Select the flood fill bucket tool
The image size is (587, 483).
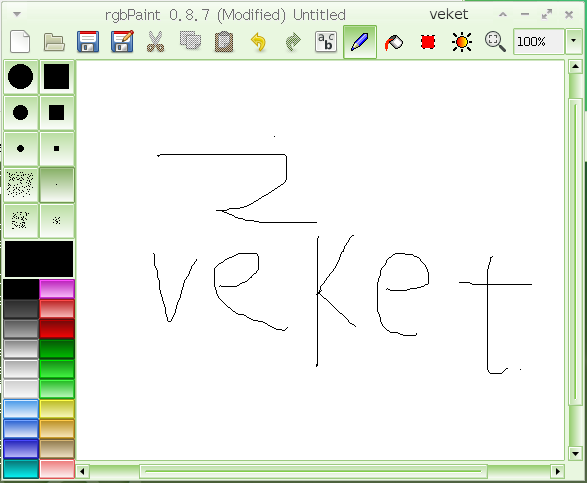pyautogui.click(x=394, y=42)
